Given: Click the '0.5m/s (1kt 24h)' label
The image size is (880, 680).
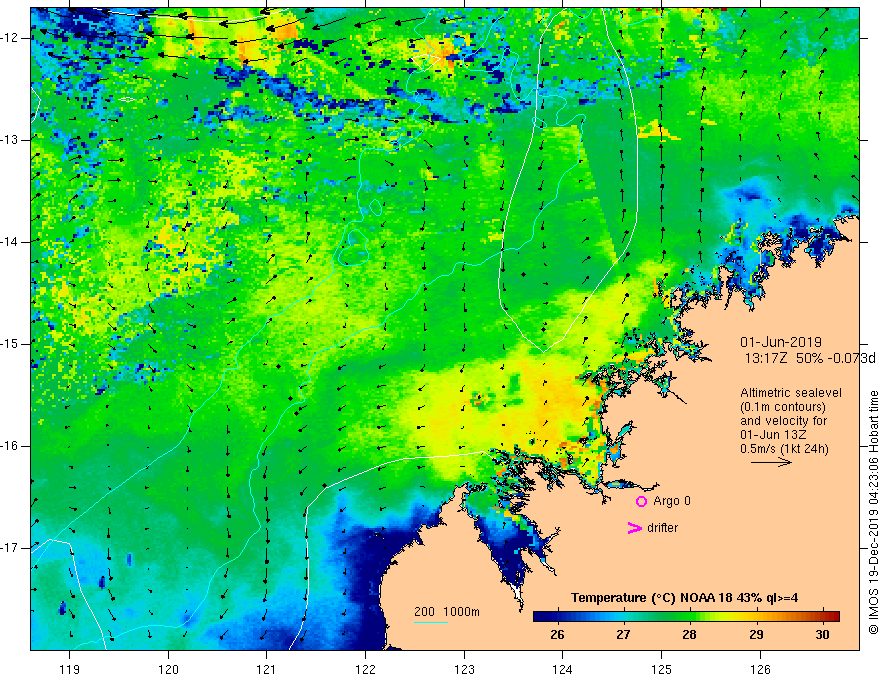Looking at the screenshot, I should click(784, 449).
